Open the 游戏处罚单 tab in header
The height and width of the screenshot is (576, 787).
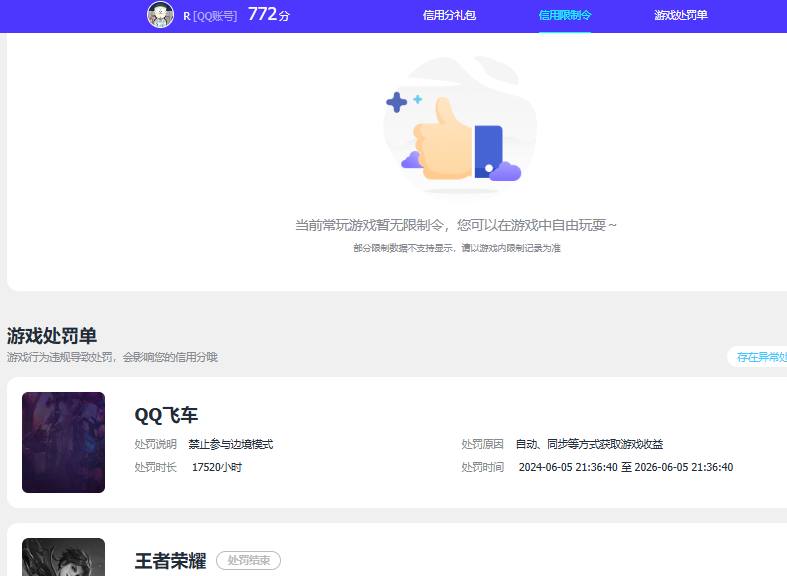click(681, 16)
